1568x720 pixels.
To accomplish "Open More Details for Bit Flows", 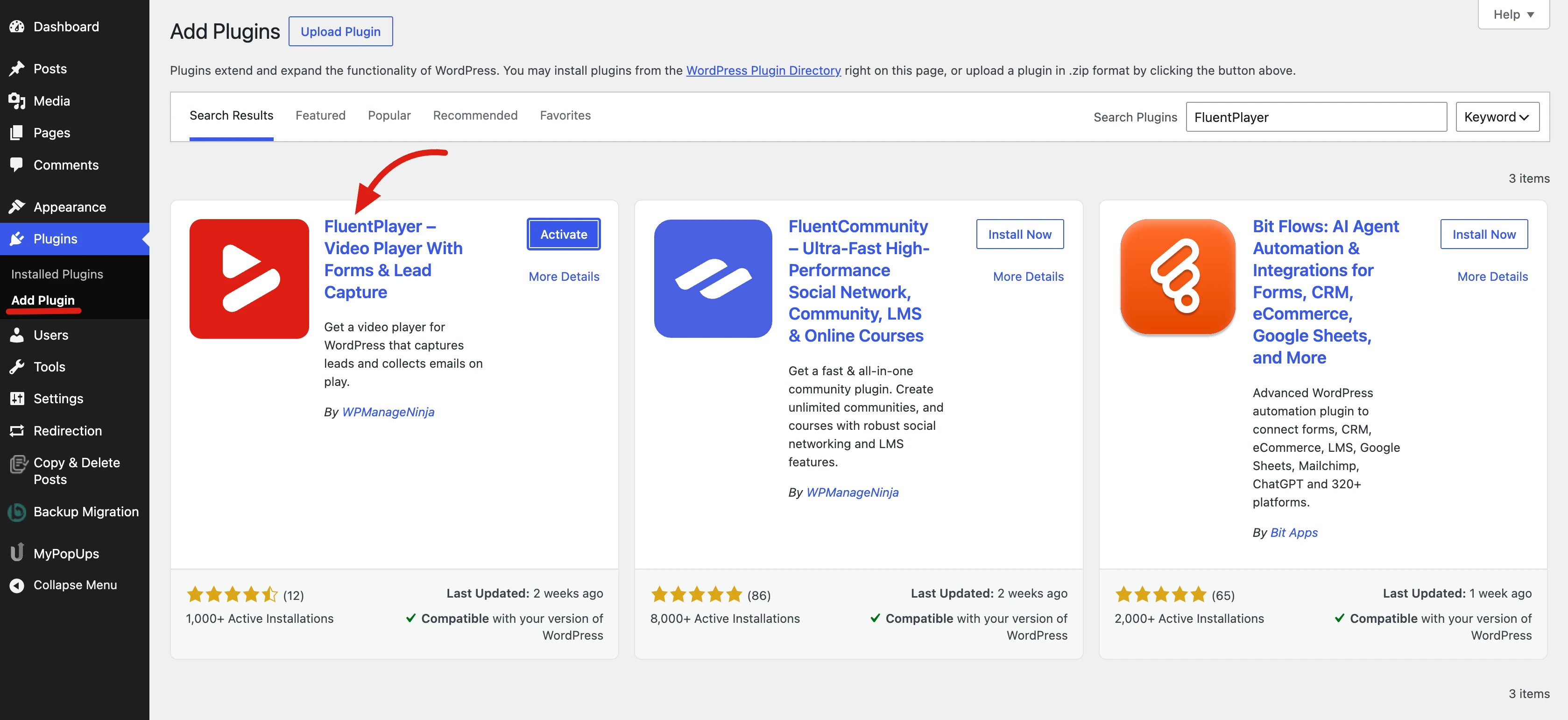I will click(x=1493, y=277).
